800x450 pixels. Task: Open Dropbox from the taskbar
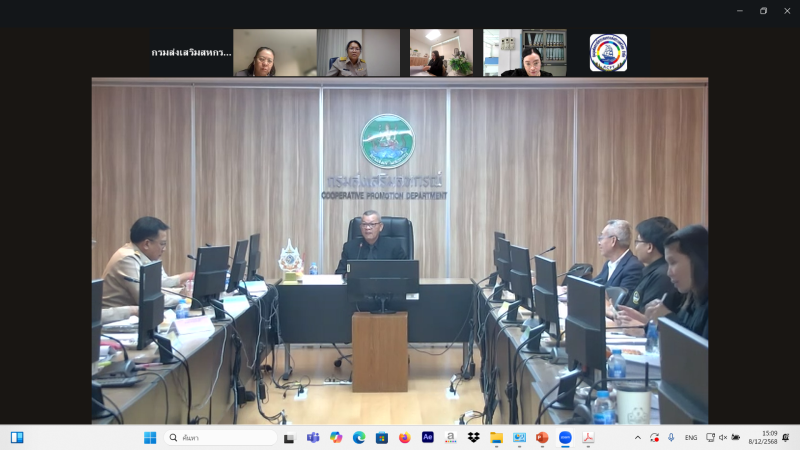474,437
